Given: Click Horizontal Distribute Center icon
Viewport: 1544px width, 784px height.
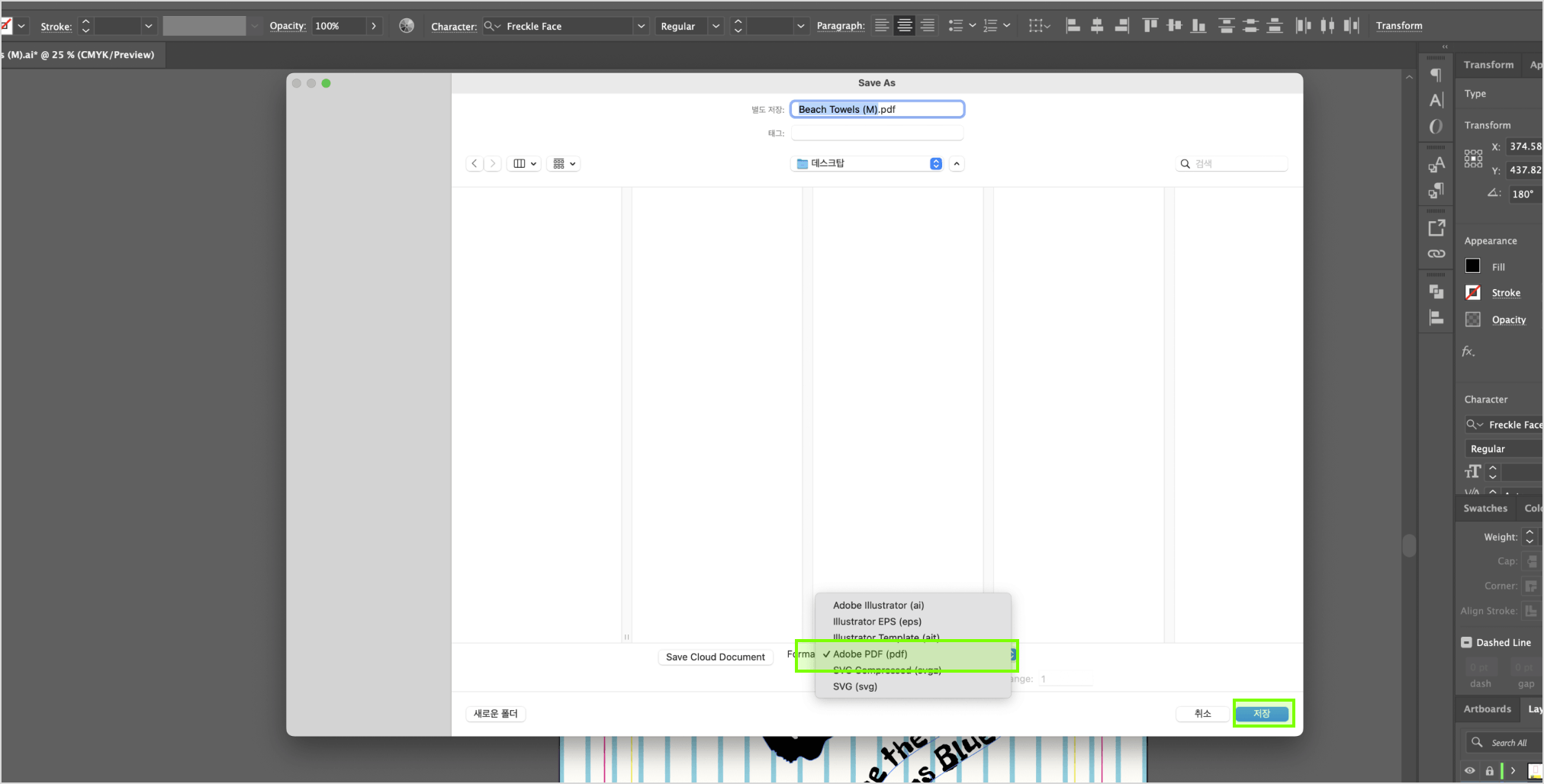Looking at the screenshot, I should click(x=1327, y=26).
